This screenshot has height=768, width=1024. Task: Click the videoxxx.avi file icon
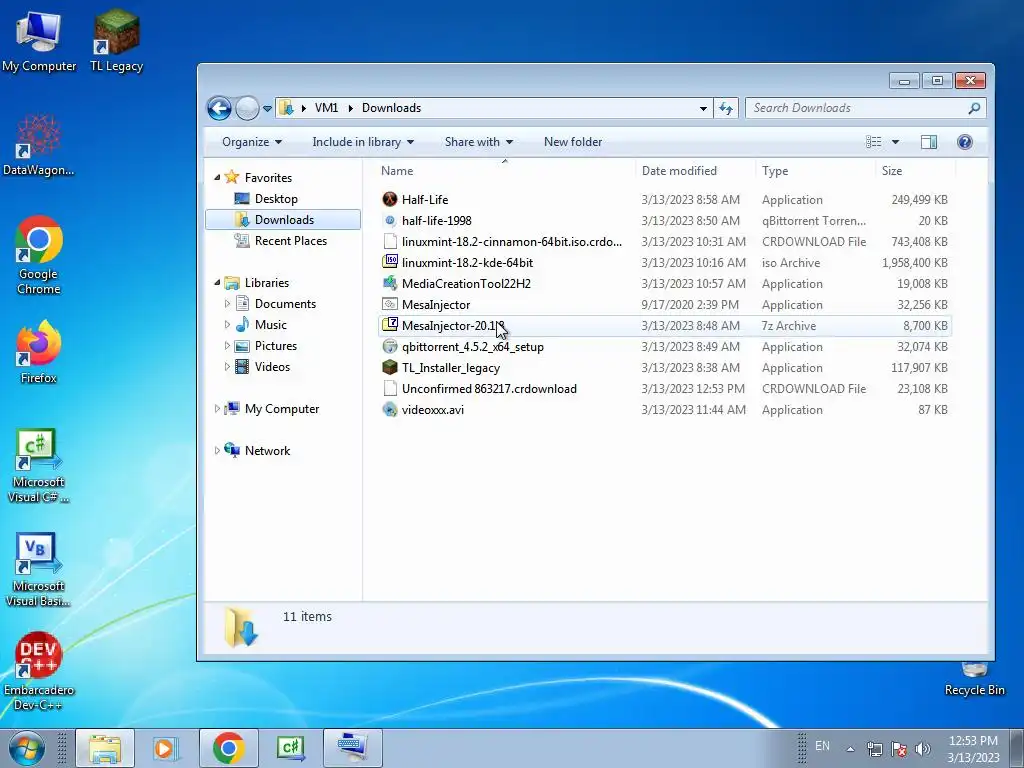(390, 409)
